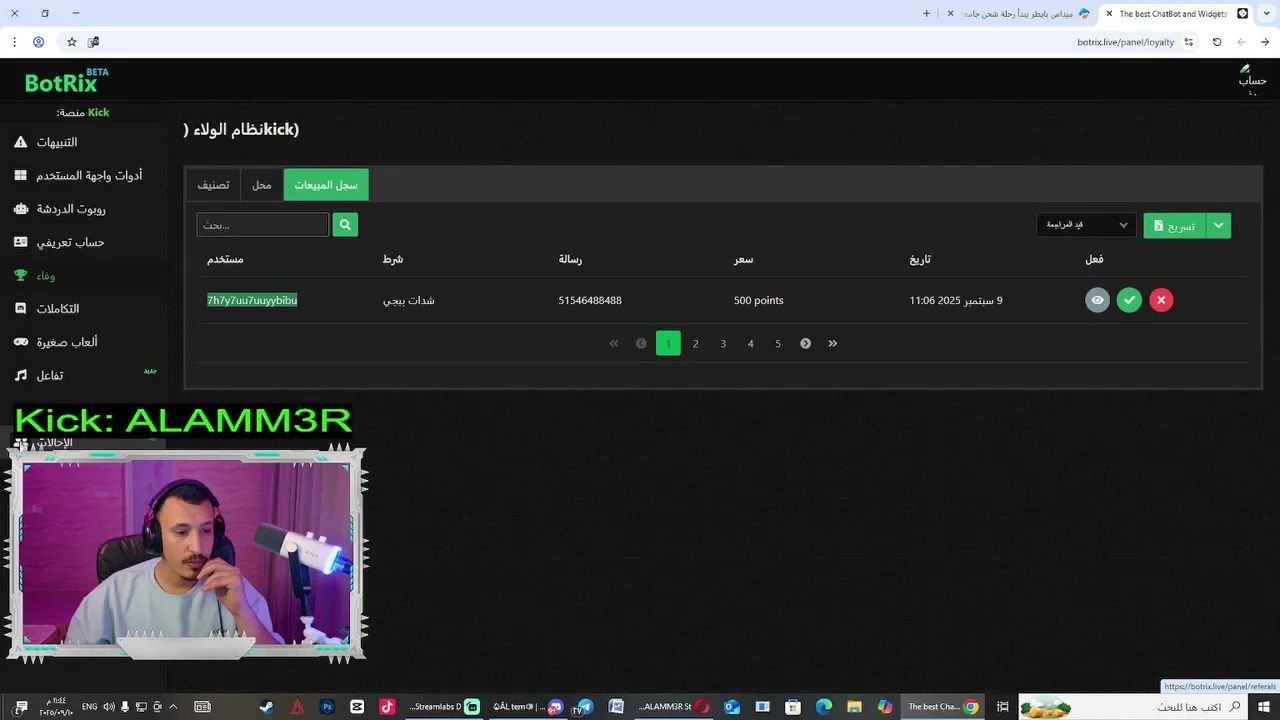Click the Windows Start button
1280x720 pixels.
click(x=1264, y=707)
